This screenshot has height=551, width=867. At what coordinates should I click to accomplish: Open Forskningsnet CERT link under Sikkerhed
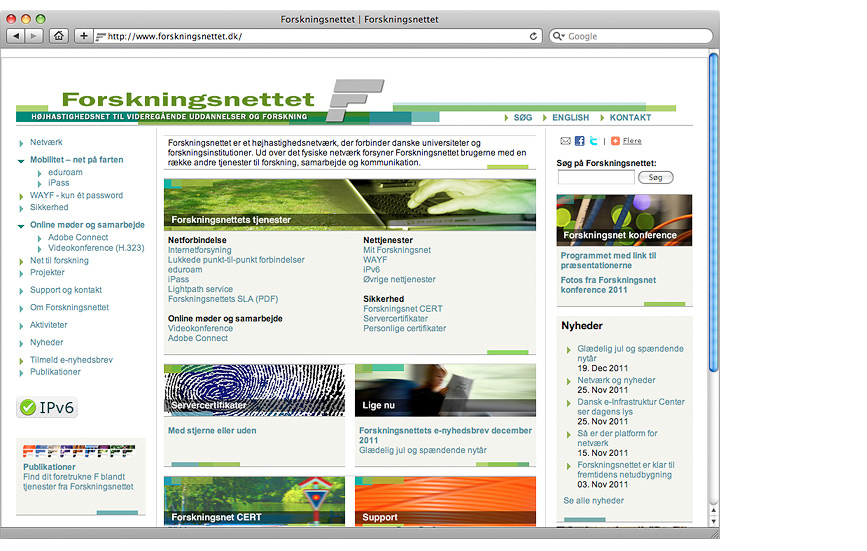[x=403, y=309]
